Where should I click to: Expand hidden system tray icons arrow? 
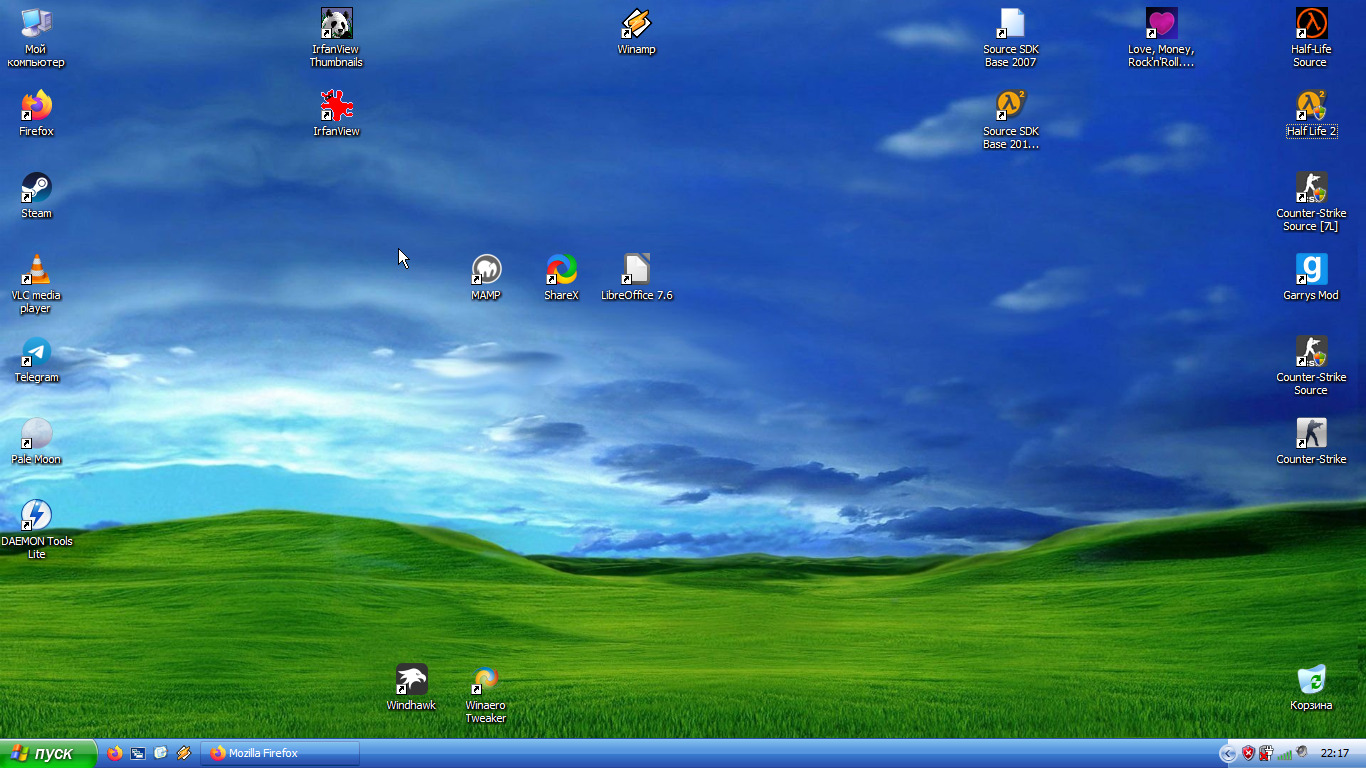click(x=1228, y=754)
